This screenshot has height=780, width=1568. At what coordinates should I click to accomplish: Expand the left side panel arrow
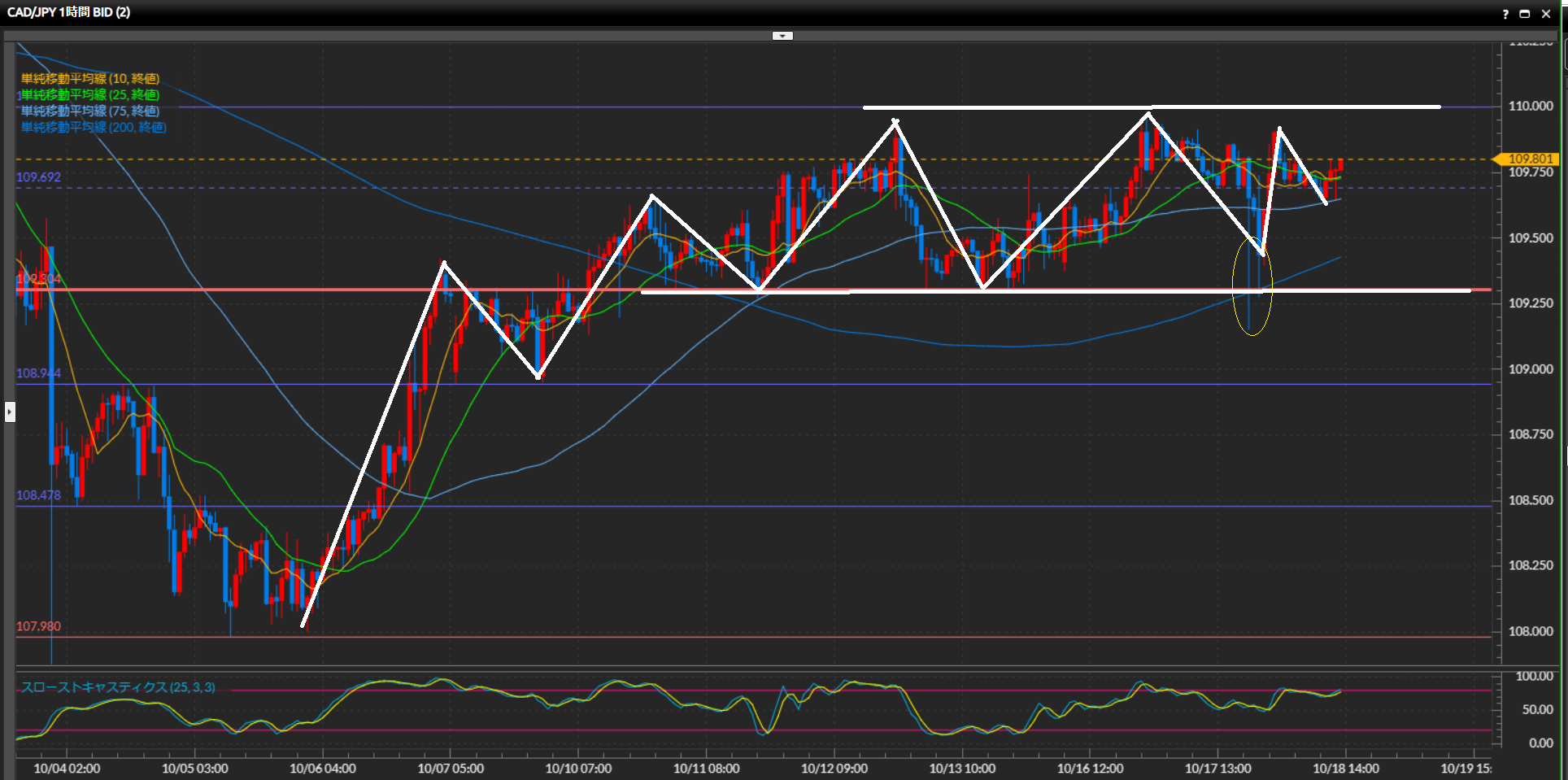point(10,412)
